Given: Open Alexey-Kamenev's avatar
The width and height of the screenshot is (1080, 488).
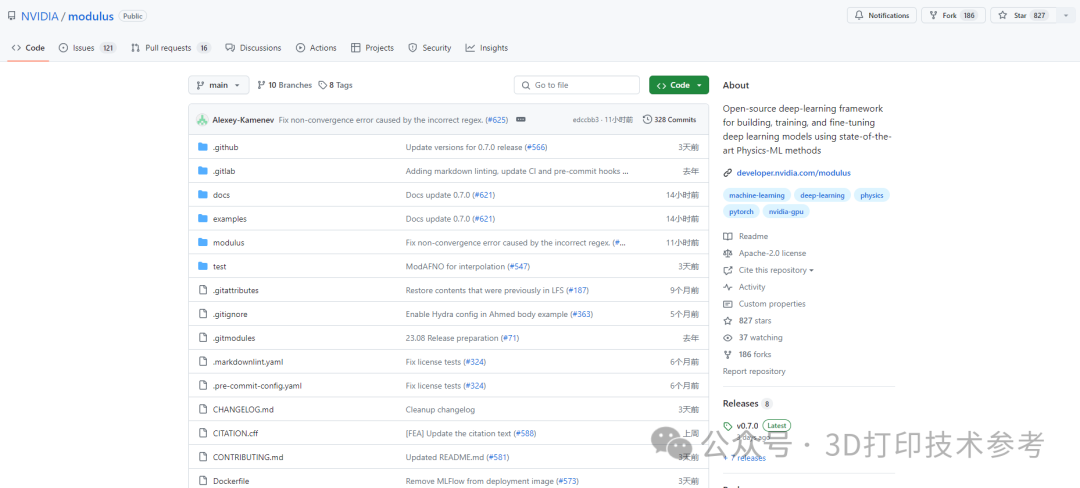Looking at the screenshot, I should point(202,120).
